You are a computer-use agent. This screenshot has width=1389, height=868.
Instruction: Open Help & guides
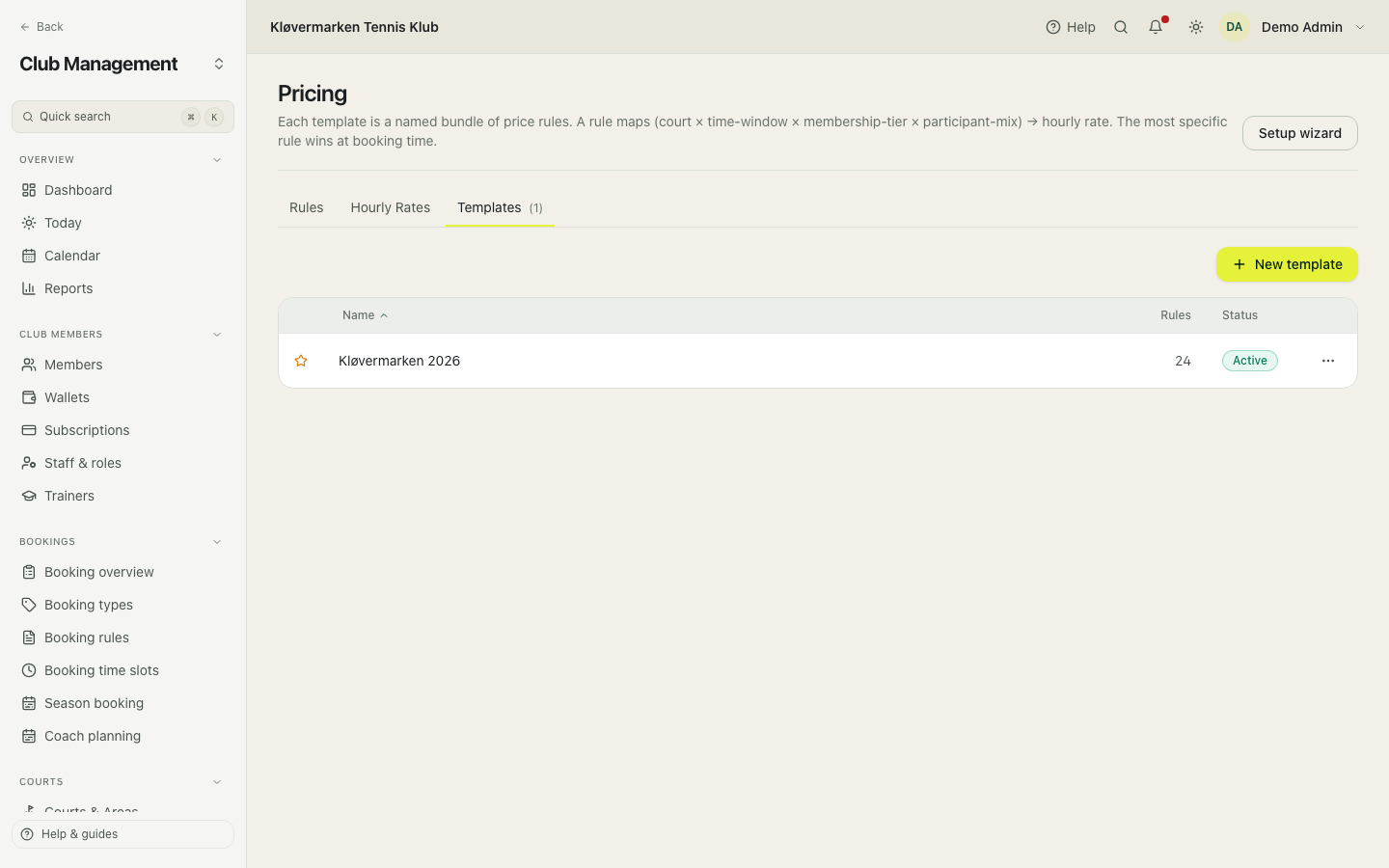(x=123, y=834)
